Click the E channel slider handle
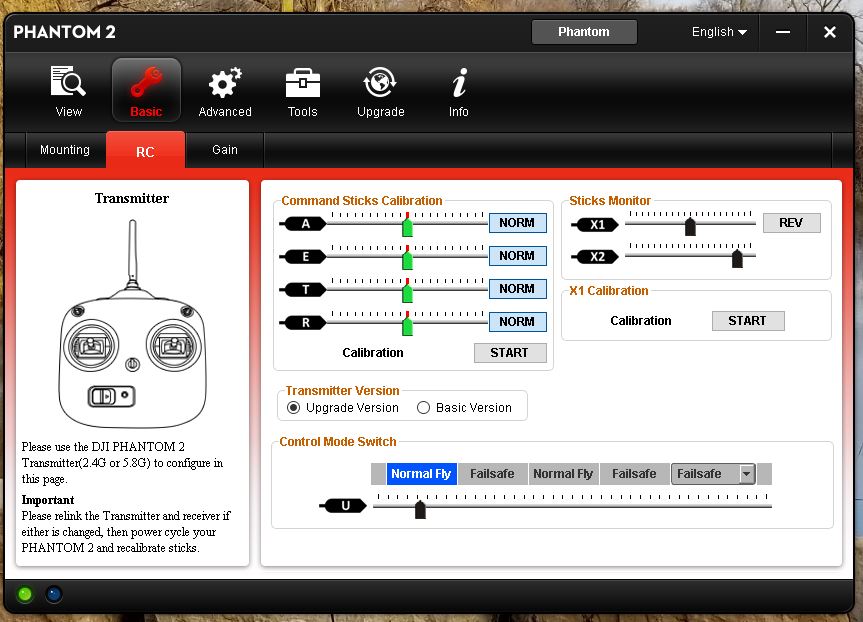Screen dimensions: 863x622 [x=407, y=259]
